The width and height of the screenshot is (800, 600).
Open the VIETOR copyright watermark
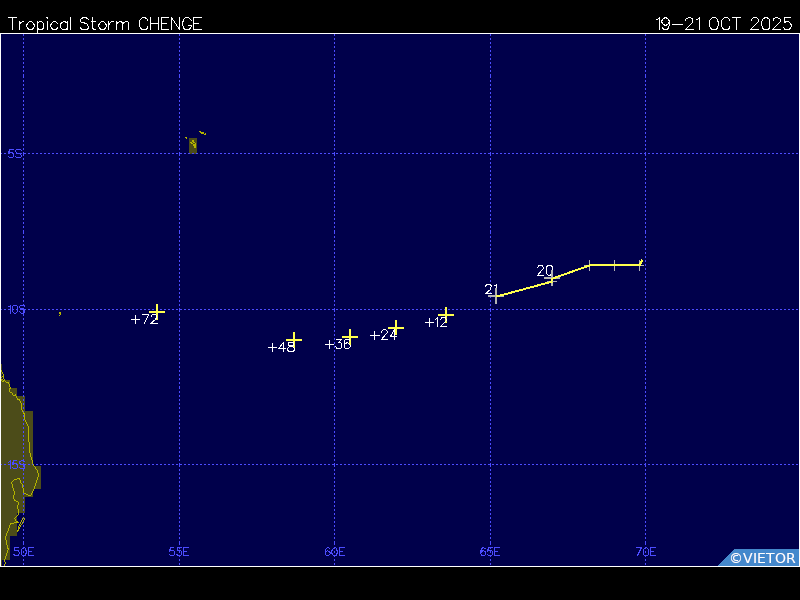[762, 558]
